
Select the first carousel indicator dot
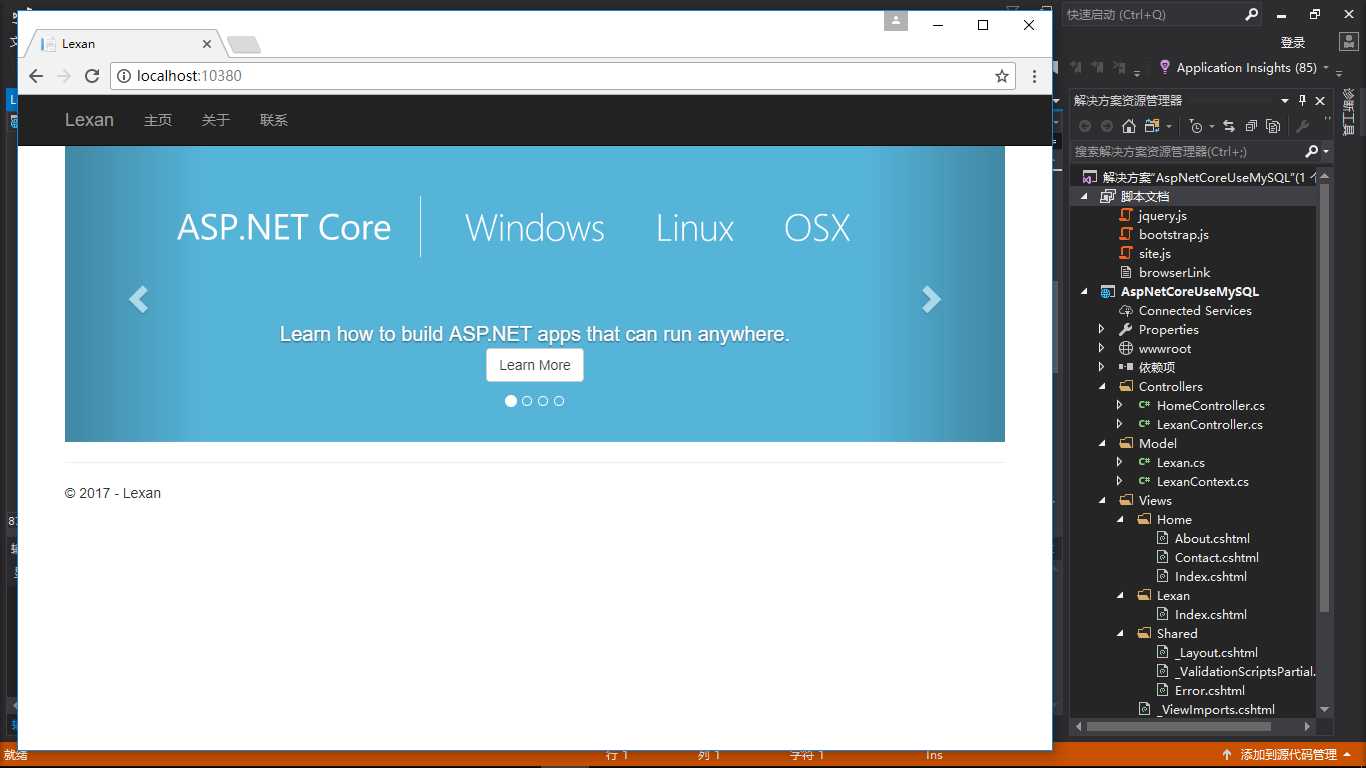(x=511, y=401)
